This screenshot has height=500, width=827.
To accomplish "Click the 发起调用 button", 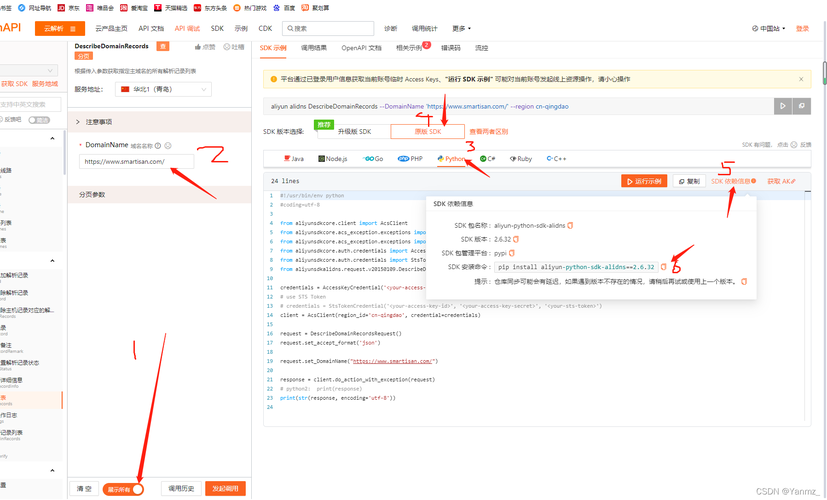I will click(225, 488).
